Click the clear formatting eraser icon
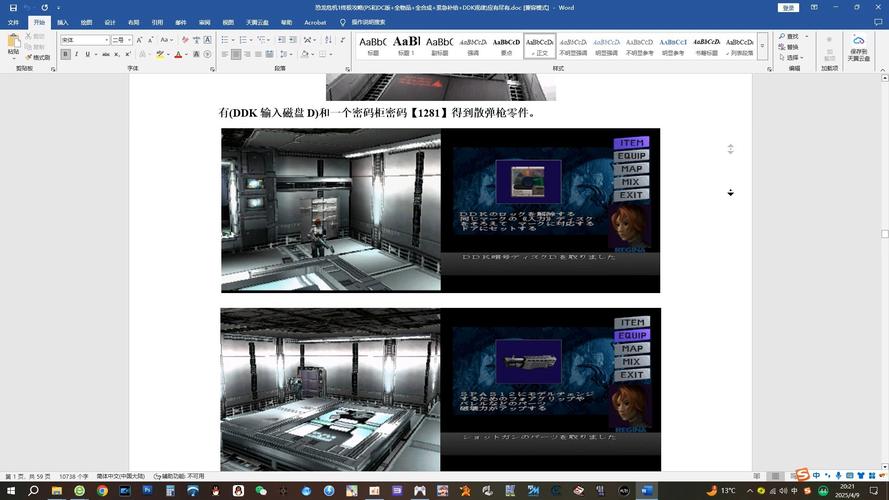This screenshot has width=889, height=500. 185,40
